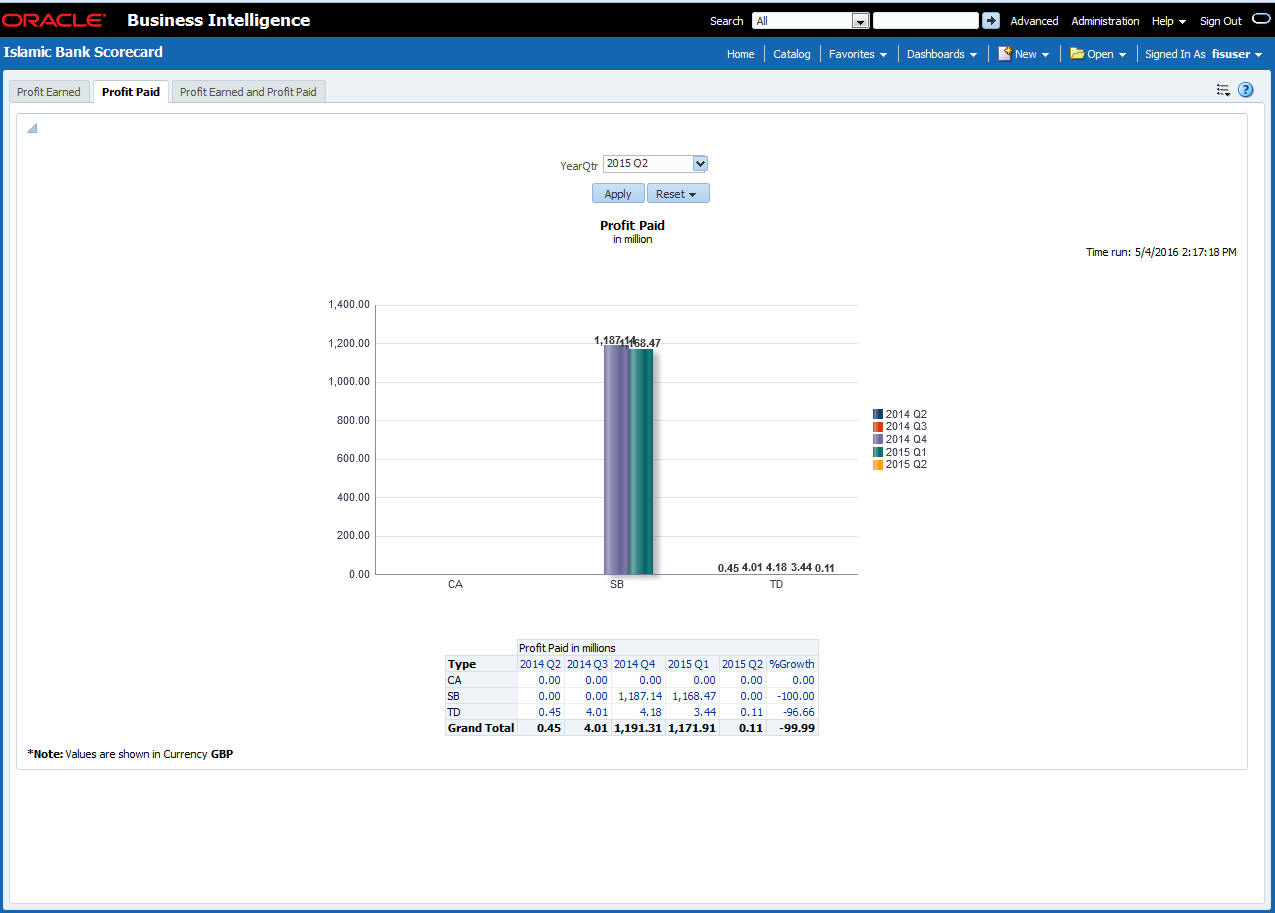
Task: Open Profit Earned and Profit Paid tab
Action: coord(248,92)
